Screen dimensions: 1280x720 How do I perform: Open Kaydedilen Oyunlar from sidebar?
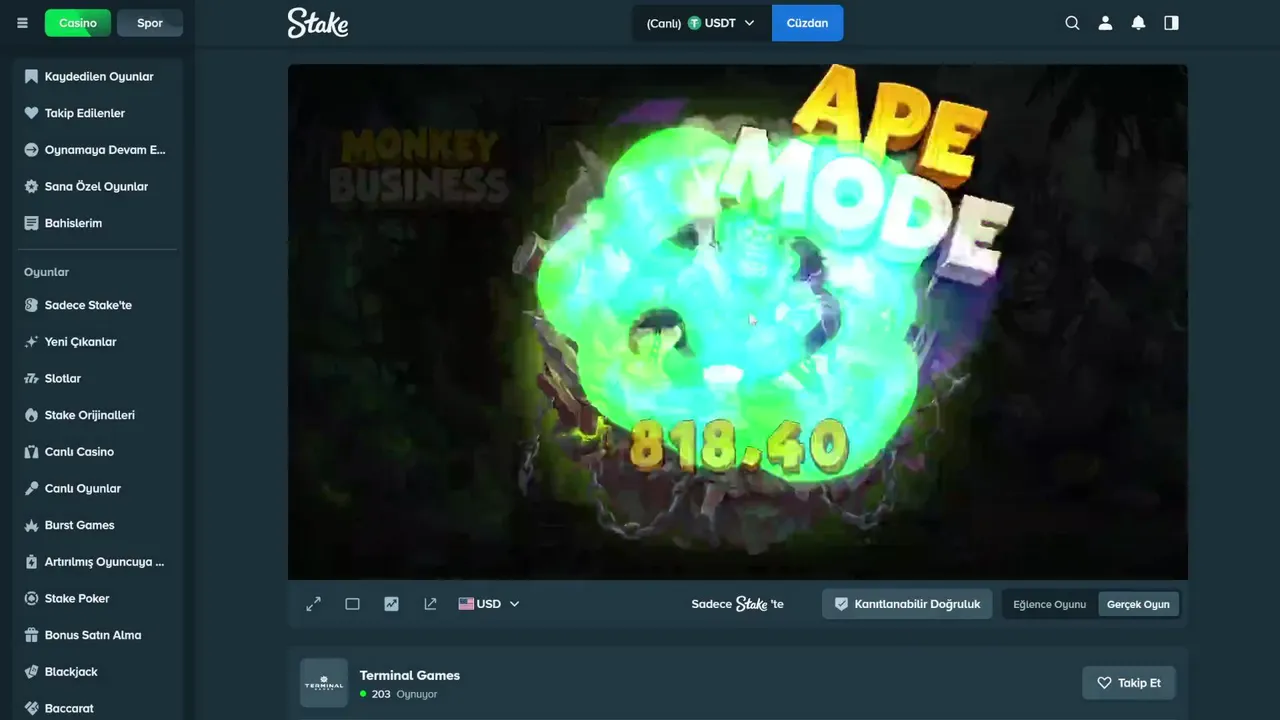[x=98, y=76]
